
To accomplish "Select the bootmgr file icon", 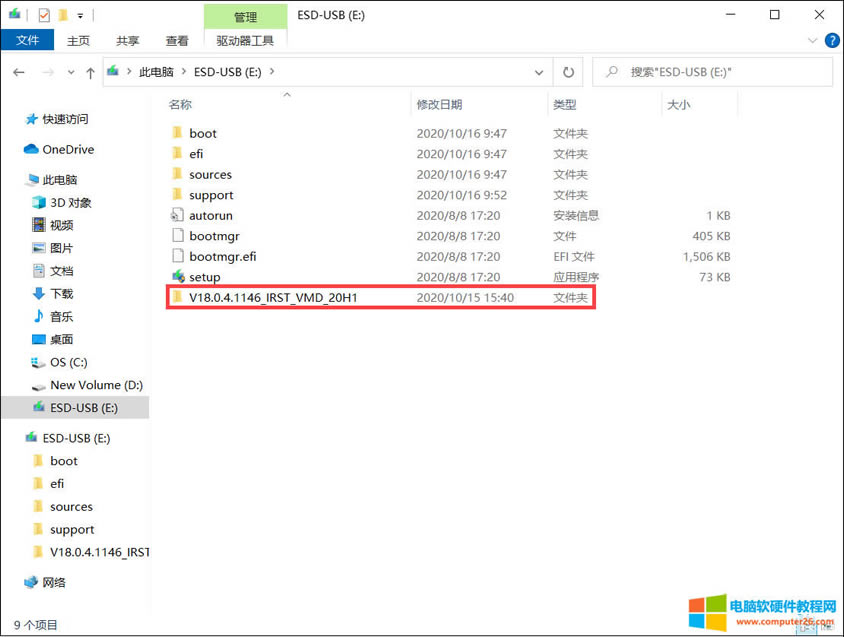I will pos(178,235).
